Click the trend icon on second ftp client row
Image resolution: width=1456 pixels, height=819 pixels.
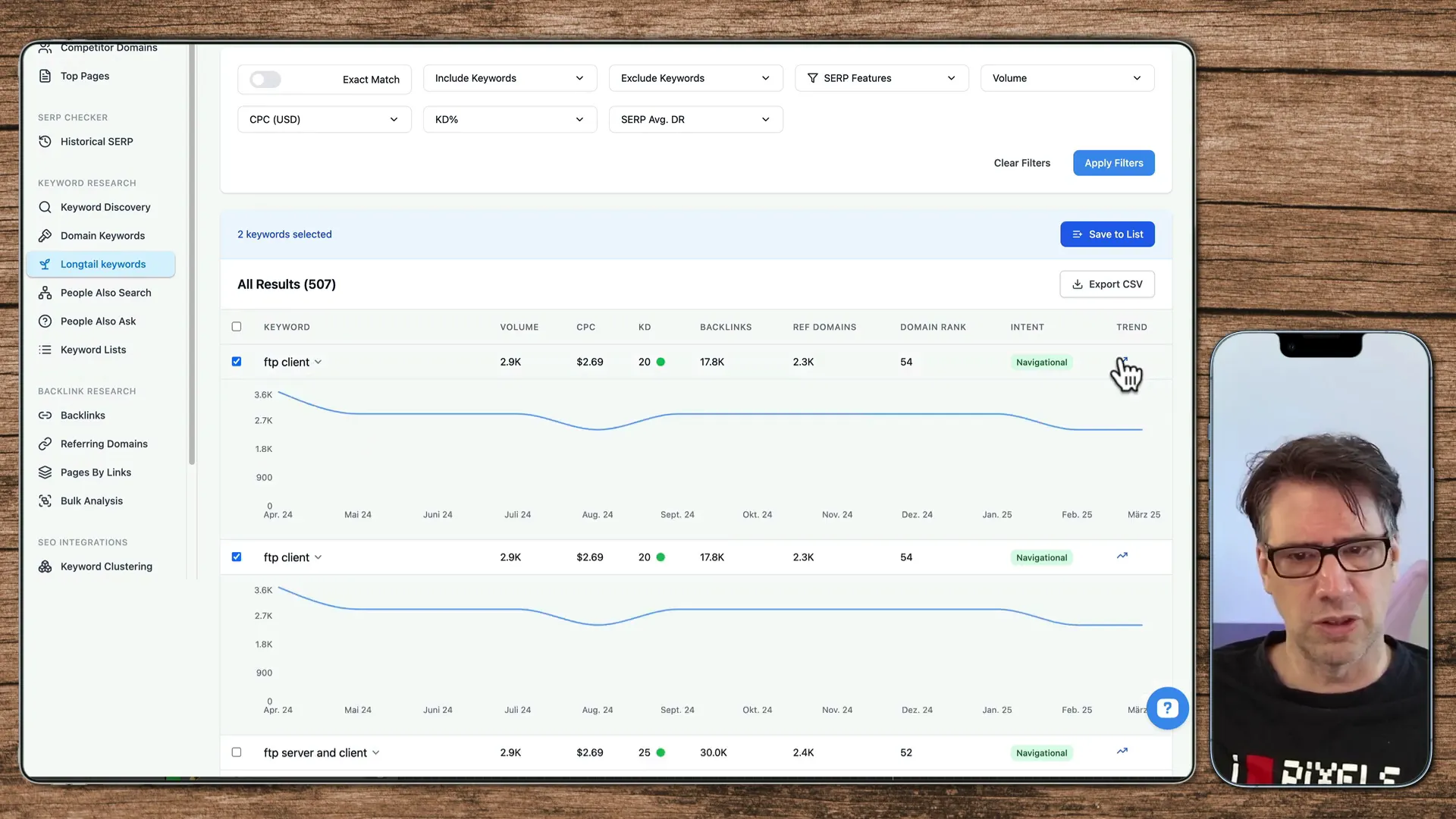click(x=1122, y=556)
